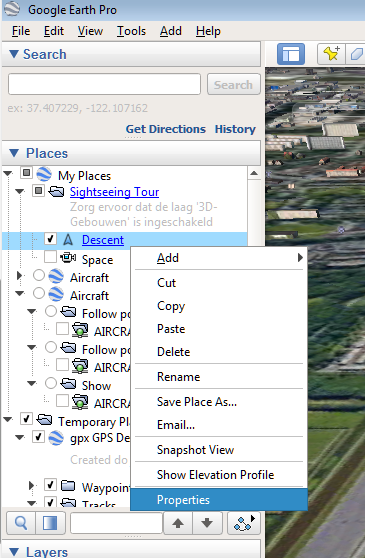
Task: Move item up with the up arrow button
Action: click(x=178, y=523)
